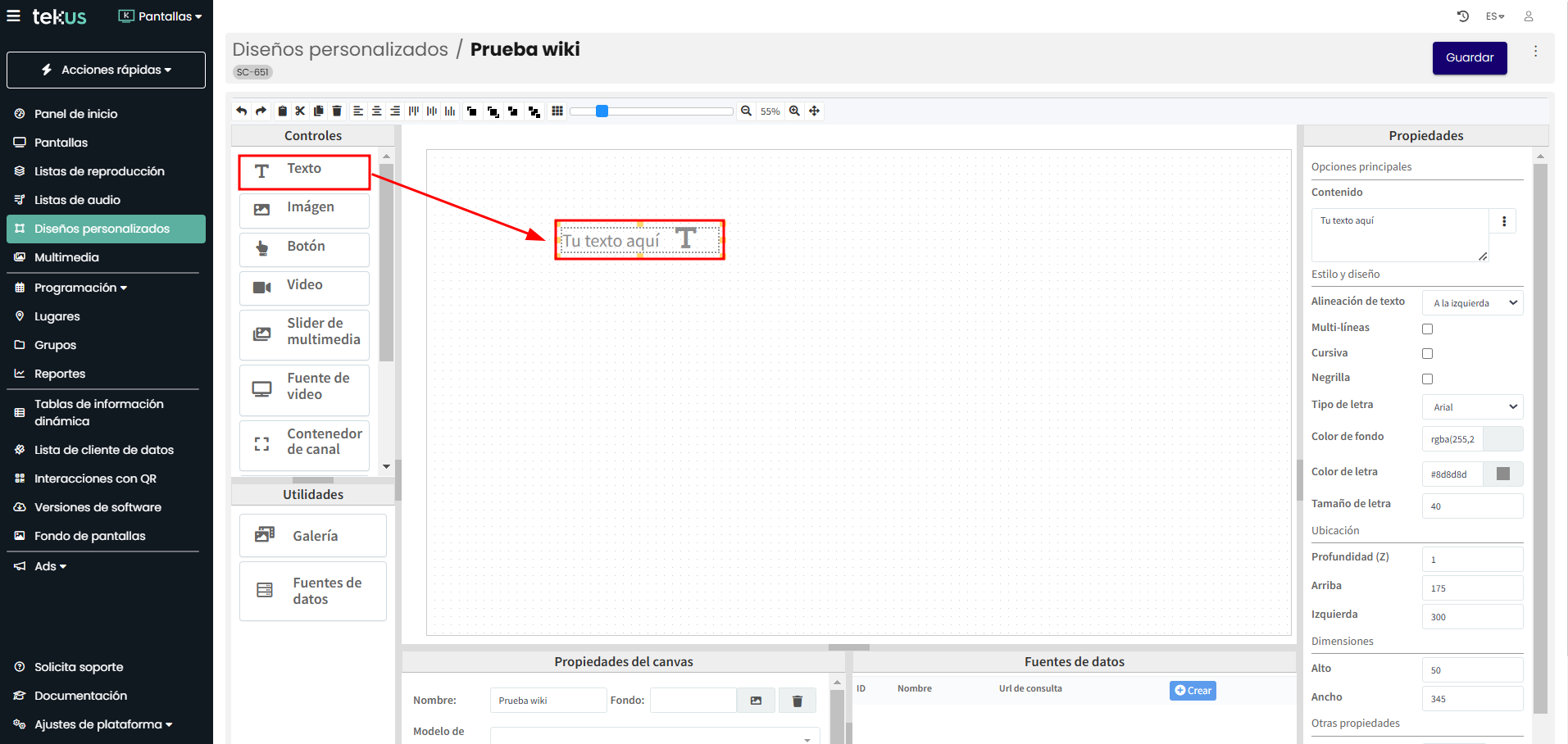
Task: Go to Multimedia in sidebar
Action: [66, 257]
